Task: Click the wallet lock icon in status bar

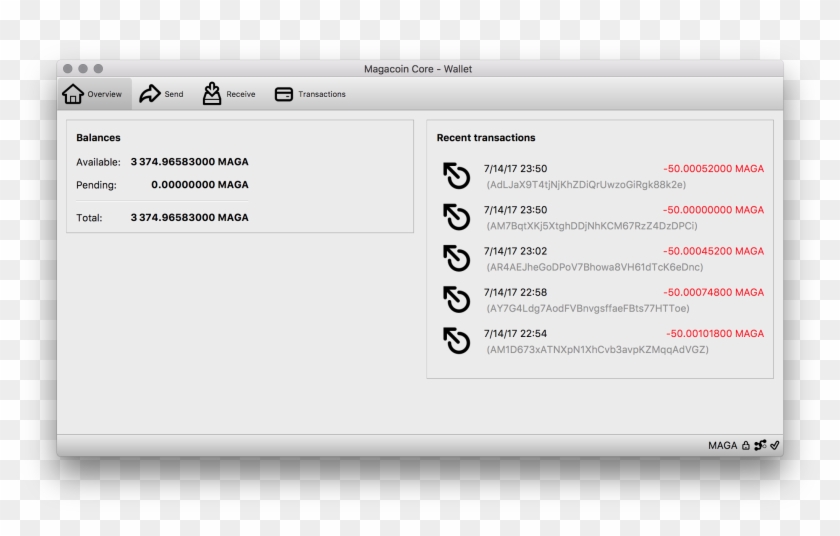Action: tap(746, 445)
